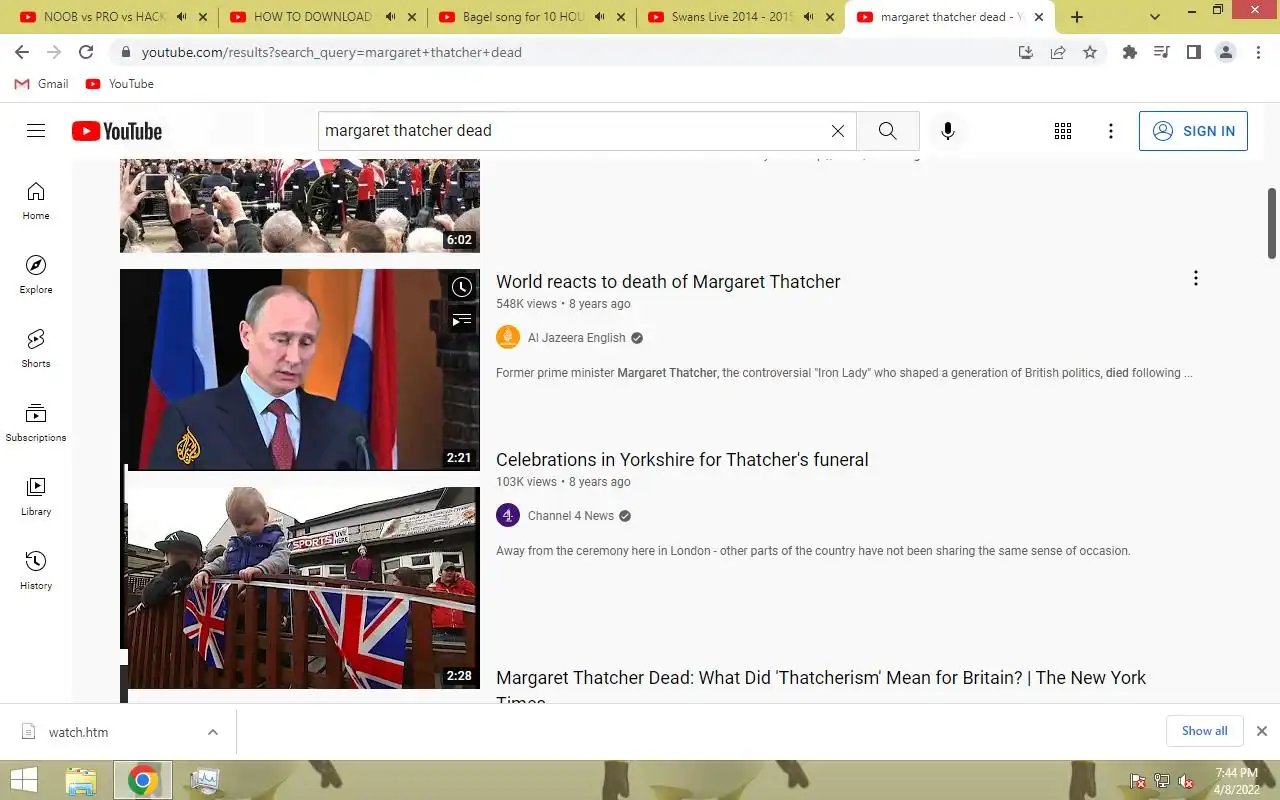The width and height of the screenshot is (1280, 800).
Task: Open History in the sidebar
Action: pos(36,571)
